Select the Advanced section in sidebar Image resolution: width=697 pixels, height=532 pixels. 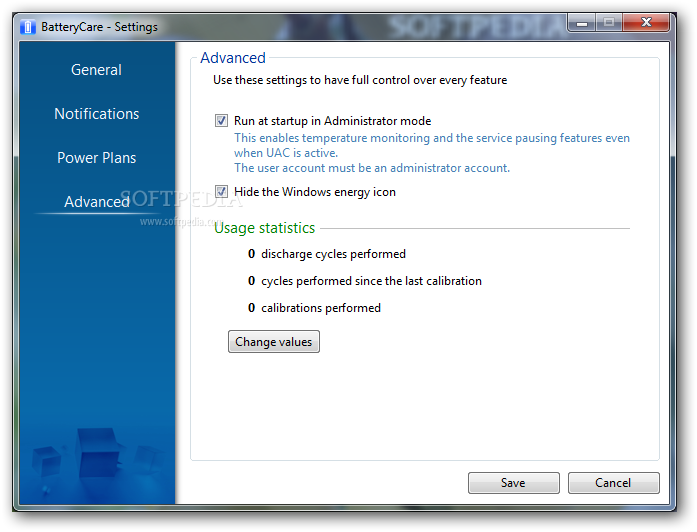[x=96, y=202]
